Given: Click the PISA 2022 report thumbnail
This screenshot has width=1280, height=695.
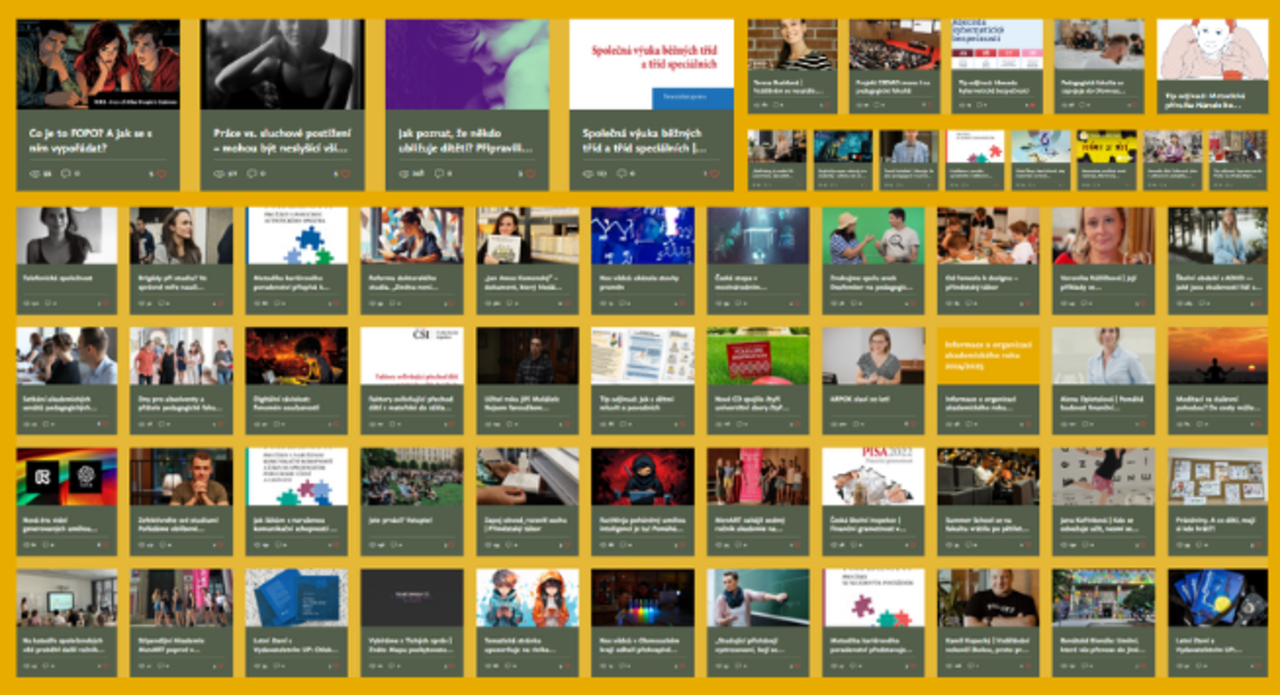Looking at the screenshot, I should click(873, 476).
